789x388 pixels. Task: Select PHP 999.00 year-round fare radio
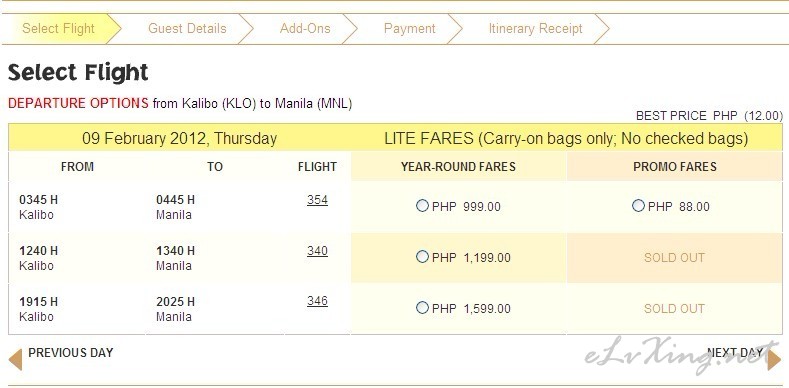pyautogui.click(x=422, y=206)
